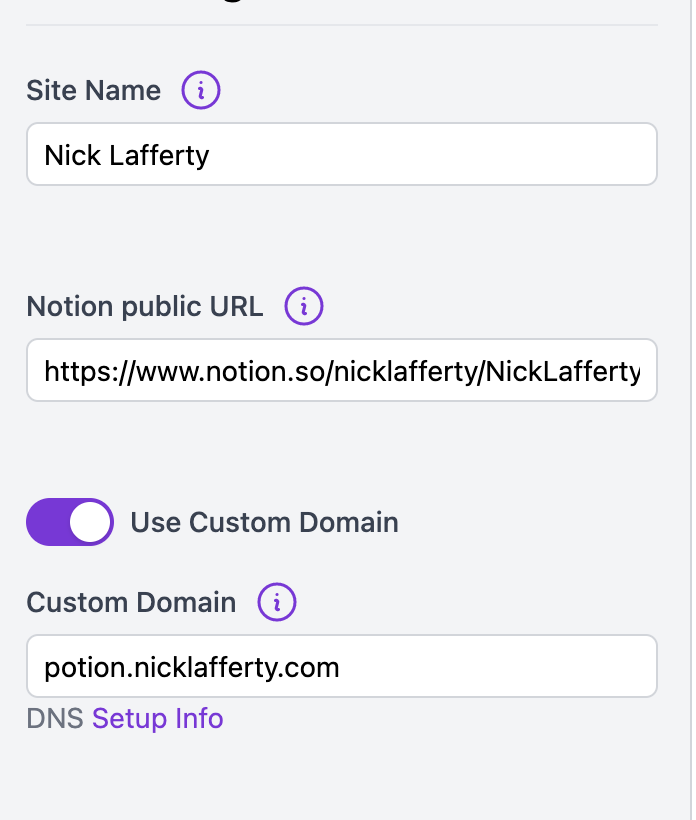Click the potion.nicklafferty.com domain field
Image resolution: width=696 pixels, height=820 pixels.
341,665
